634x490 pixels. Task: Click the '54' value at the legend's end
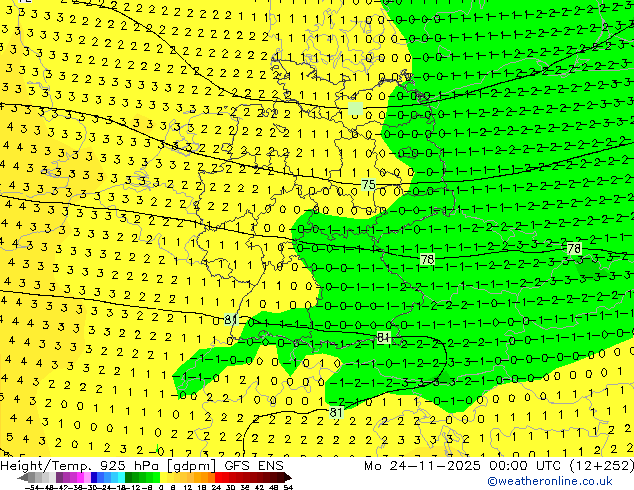288,488
